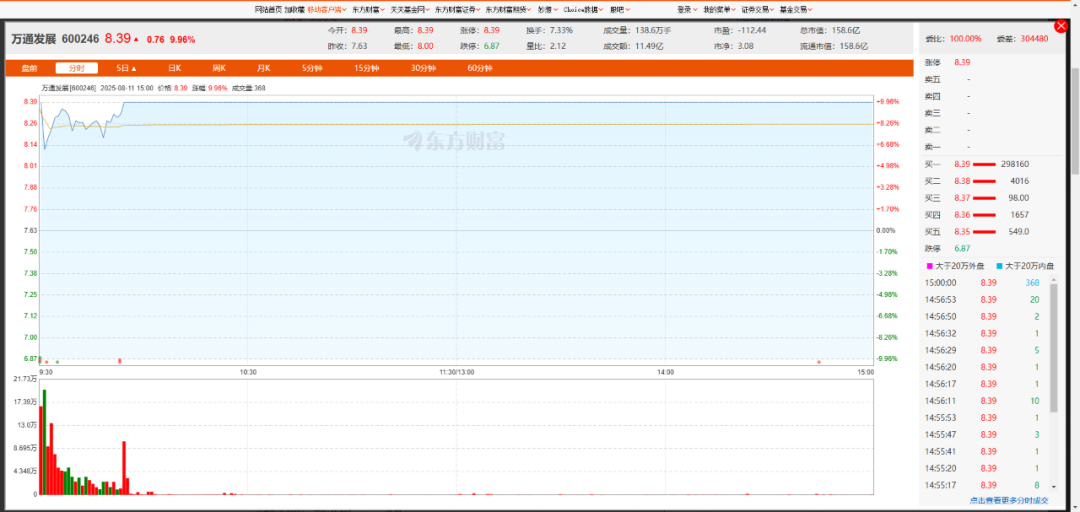Click the 委比 value 100.00%
Screen dimensions: 1080x512
[966, 39]
